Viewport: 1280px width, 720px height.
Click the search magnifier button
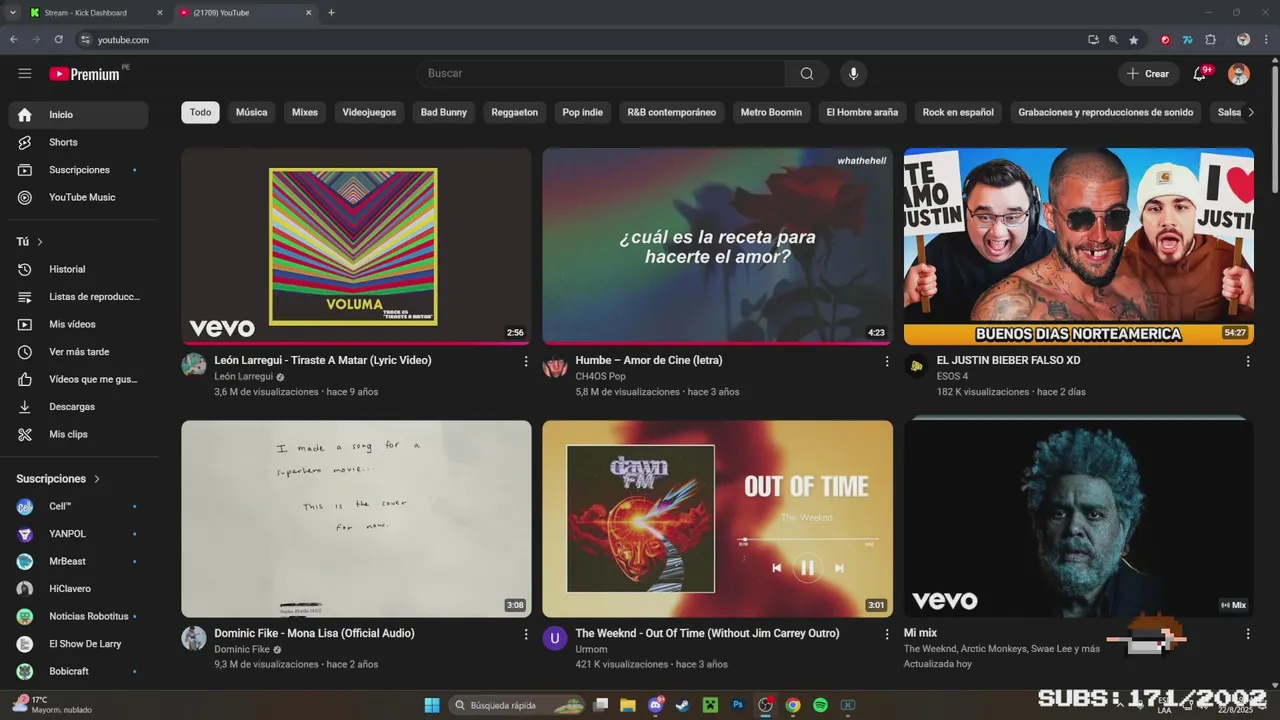click(x=807, y=73)
